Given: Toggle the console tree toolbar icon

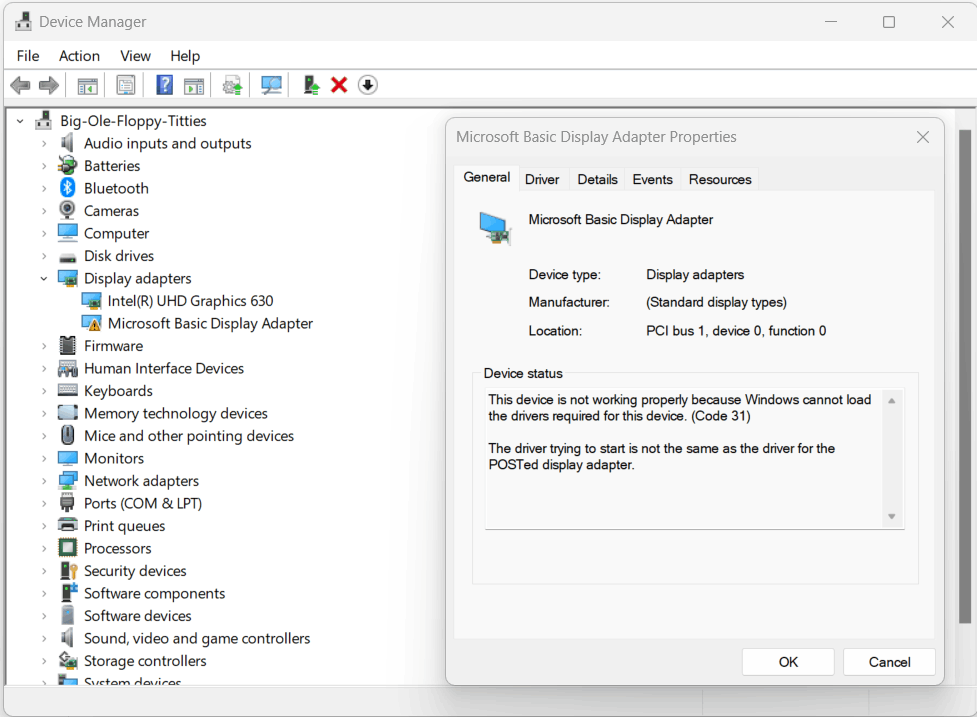Looking at the screenshot, I should click(x=87, y=85).
